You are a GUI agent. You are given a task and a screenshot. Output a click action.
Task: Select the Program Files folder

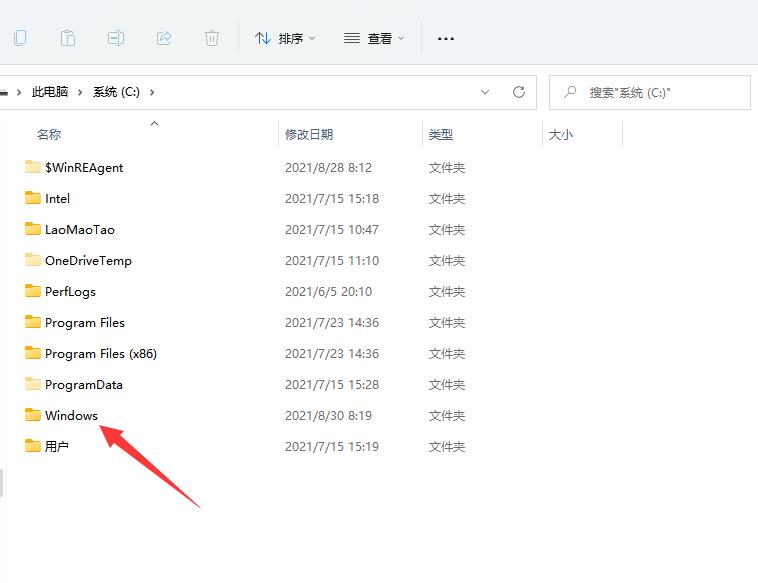(x=85, y=322)
